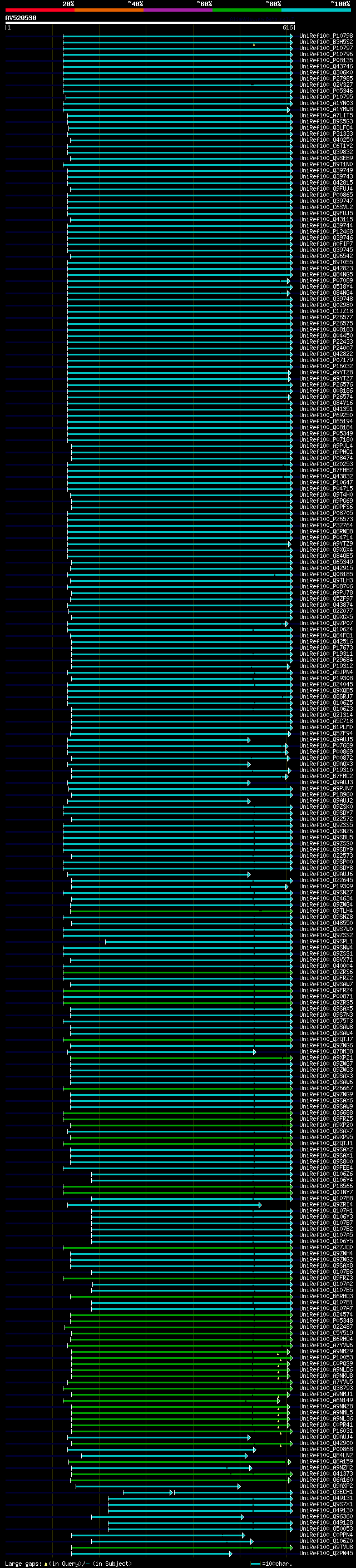Click the orange ~40% legend color segment
Screen dimensions: 356x1568
tap(109, 11)
